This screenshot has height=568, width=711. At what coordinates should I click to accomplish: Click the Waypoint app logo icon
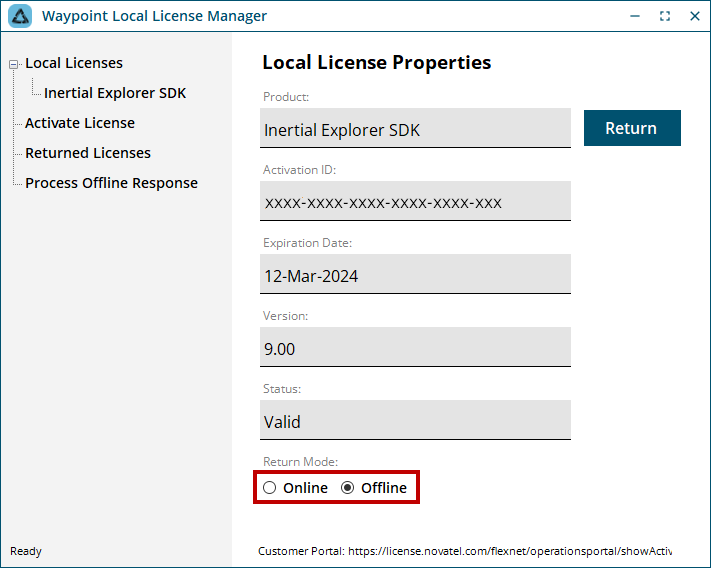[20, 16]
